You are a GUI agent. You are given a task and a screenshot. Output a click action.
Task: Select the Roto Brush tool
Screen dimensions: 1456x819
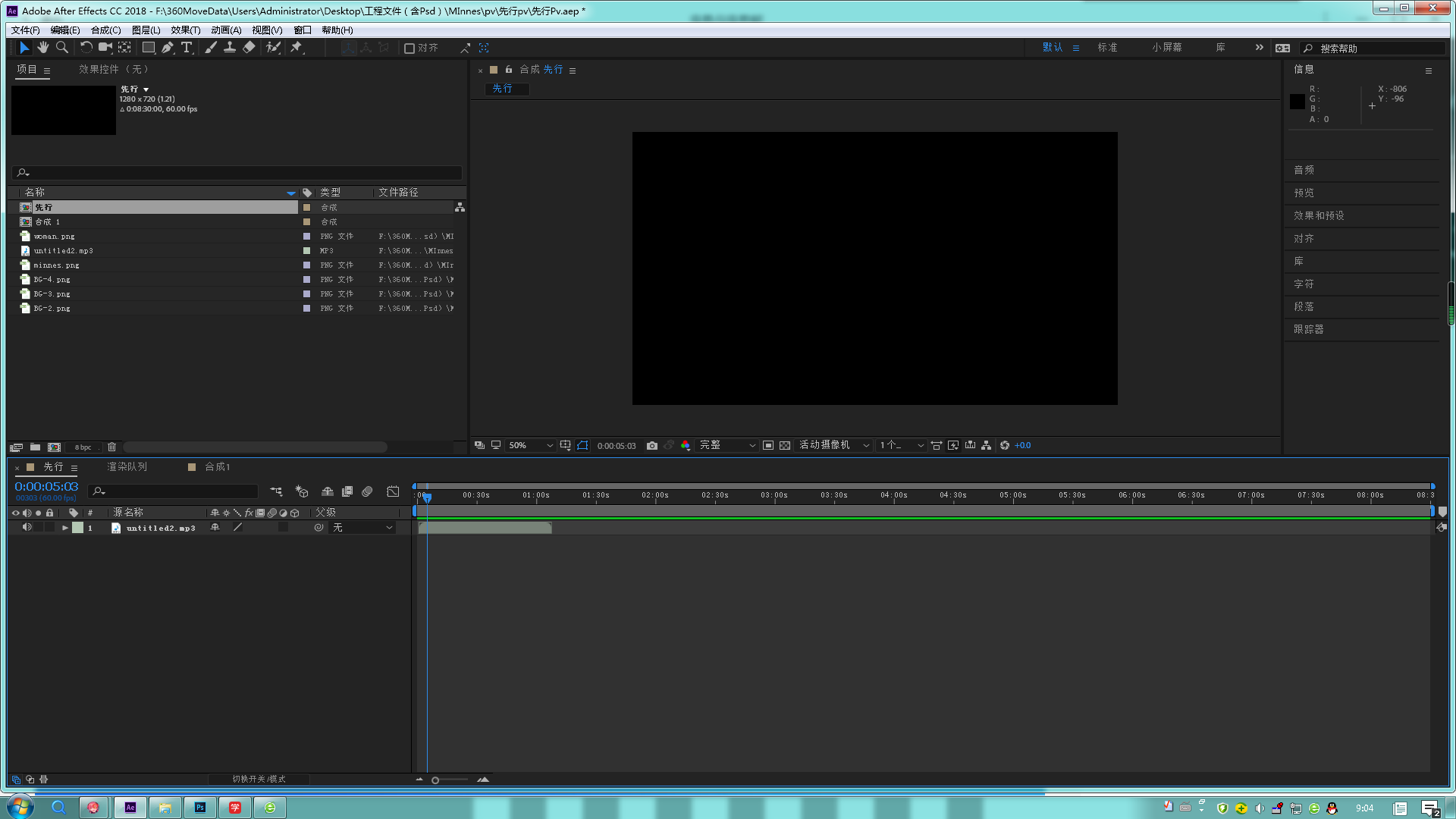273,47
